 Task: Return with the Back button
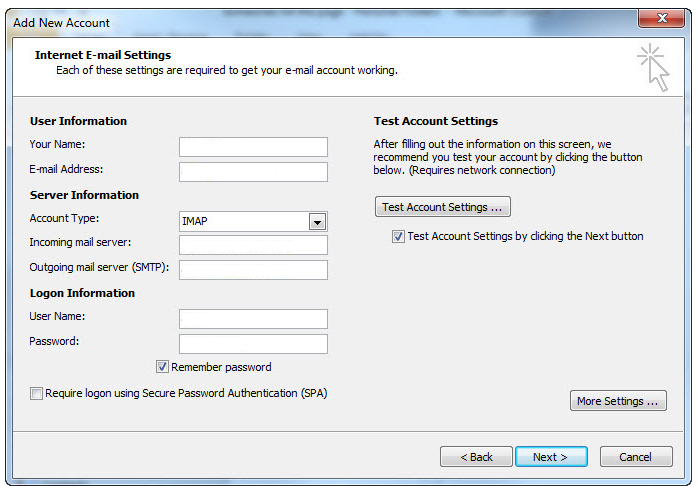pos(476,457)
